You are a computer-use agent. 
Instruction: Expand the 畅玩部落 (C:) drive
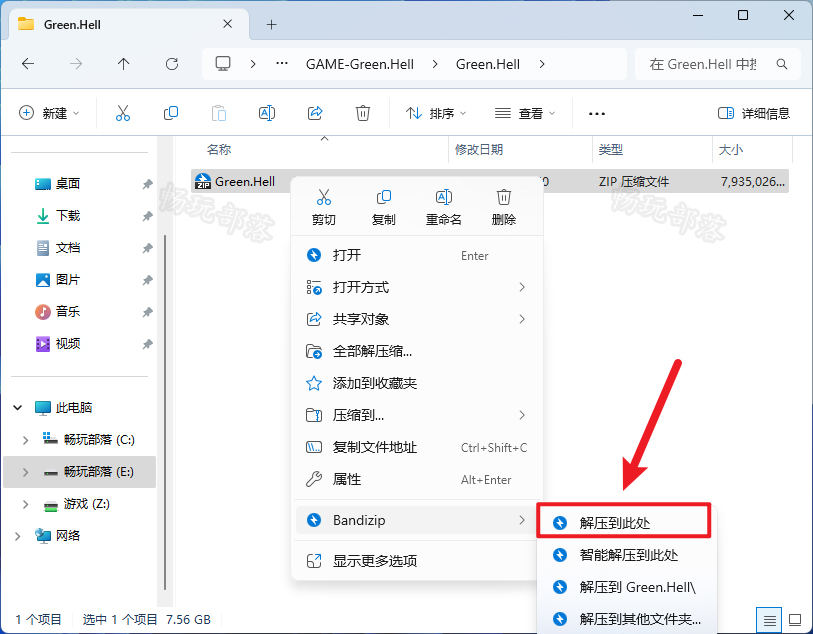coord(25,440)
